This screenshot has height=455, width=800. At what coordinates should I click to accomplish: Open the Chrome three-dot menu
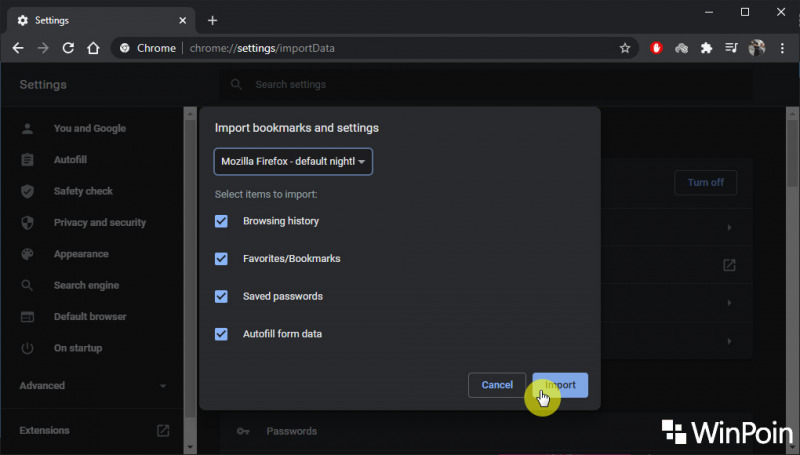coord(782,48)
